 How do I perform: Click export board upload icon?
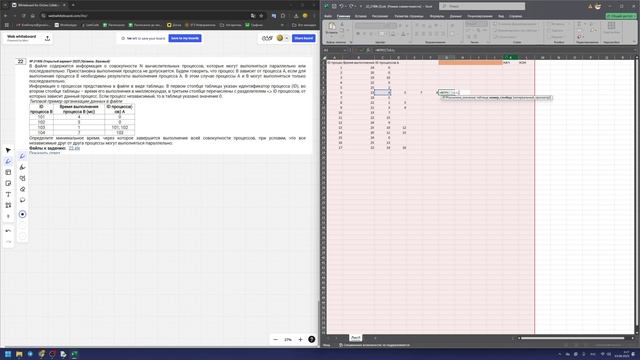(x=47, y=38)
